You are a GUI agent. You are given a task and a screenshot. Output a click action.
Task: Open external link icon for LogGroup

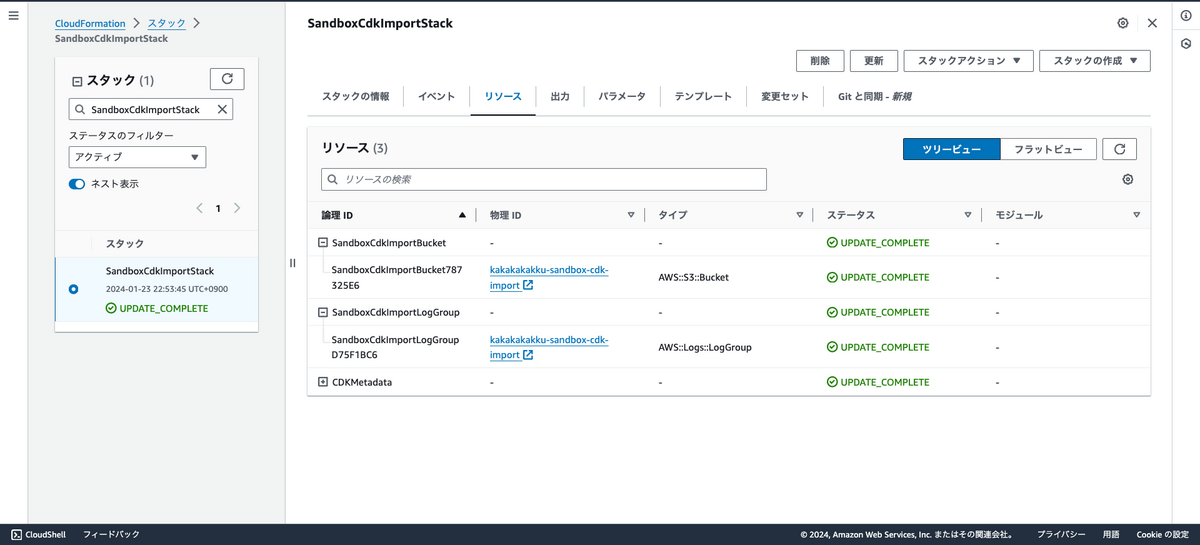[528, 355]
